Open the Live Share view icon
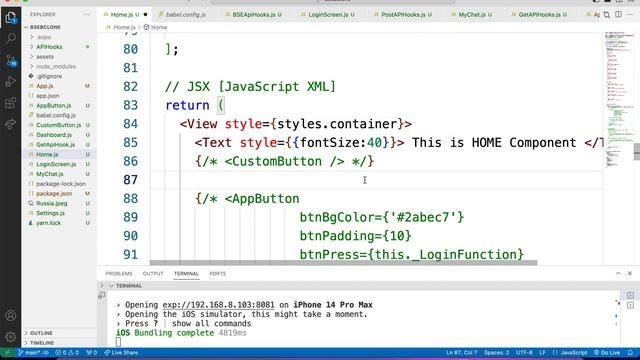Viewport: 640px width, 360px height. point(11,124)
